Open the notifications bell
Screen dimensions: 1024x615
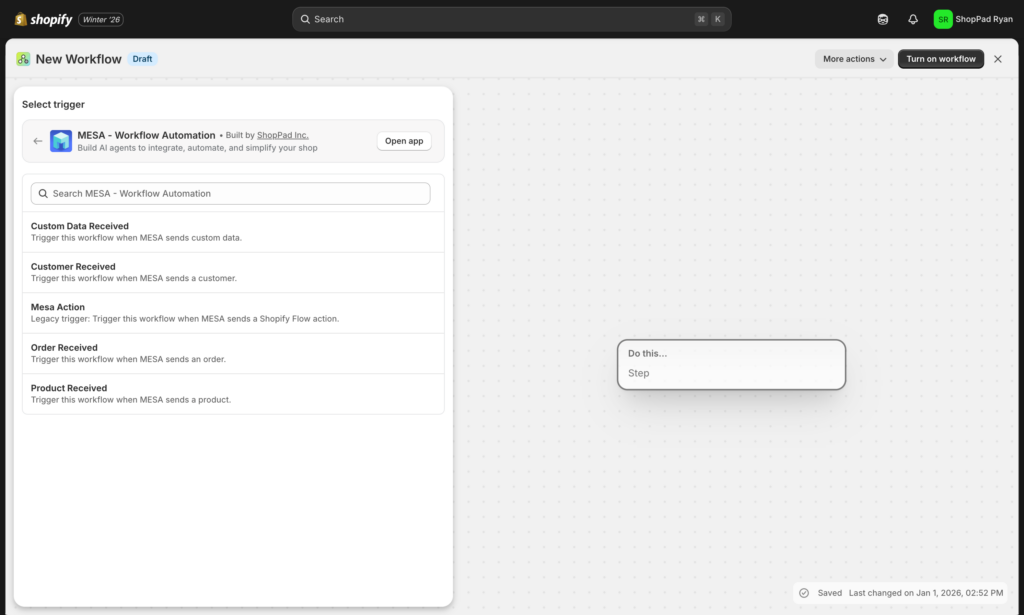[912, 18]
